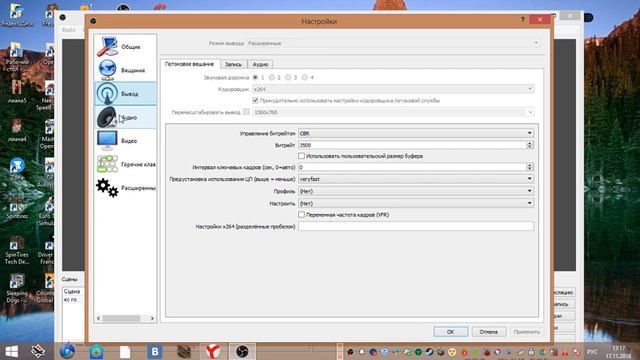Viewport: 640px width, 360px height.
Task: Click the Steam tray icon
Action: (429, 352)
